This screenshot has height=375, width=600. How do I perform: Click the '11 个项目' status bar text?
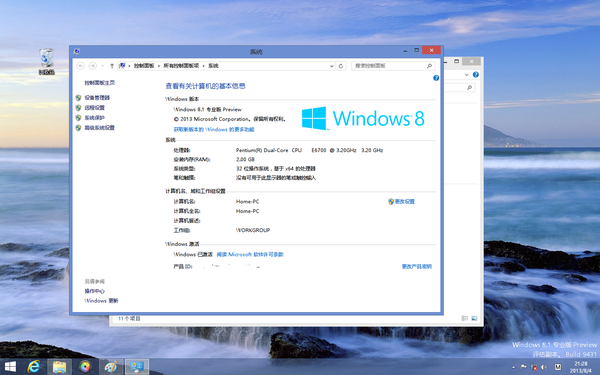[129, 318]
